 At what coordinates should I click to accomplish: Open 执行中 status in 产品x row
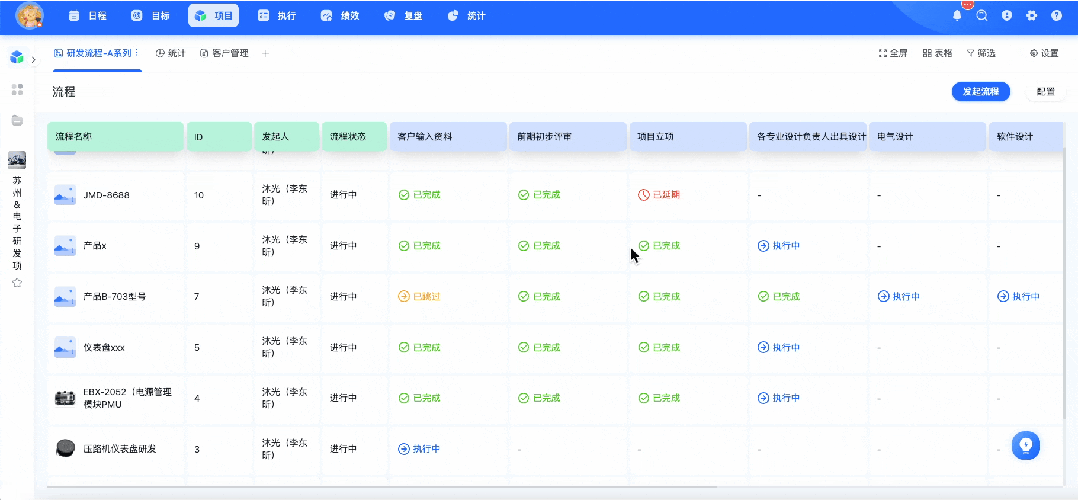[778, 246]
